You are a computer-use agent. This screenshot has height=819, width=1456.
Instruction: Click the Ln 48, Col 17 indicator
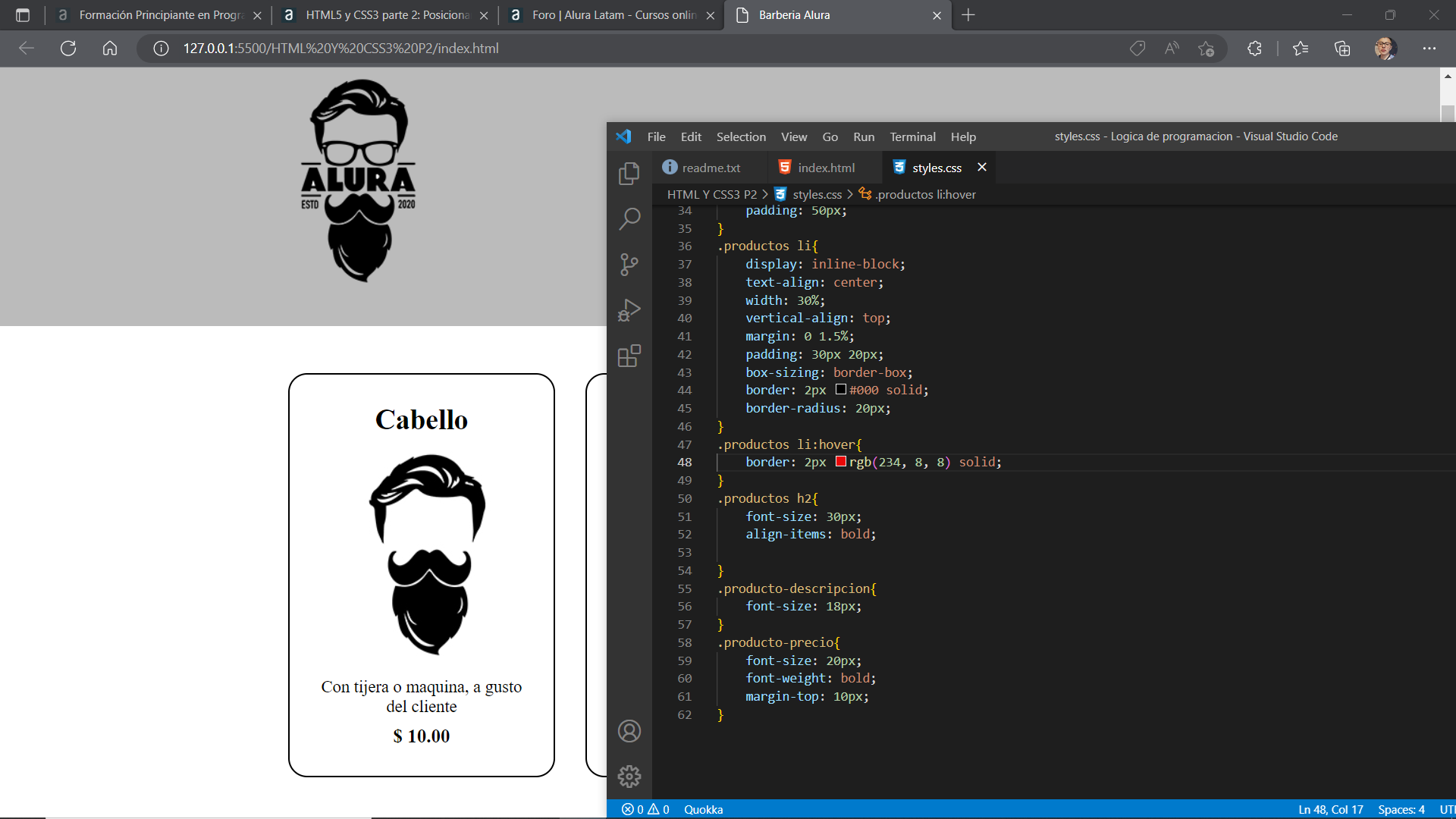[x=1330, y=809]
